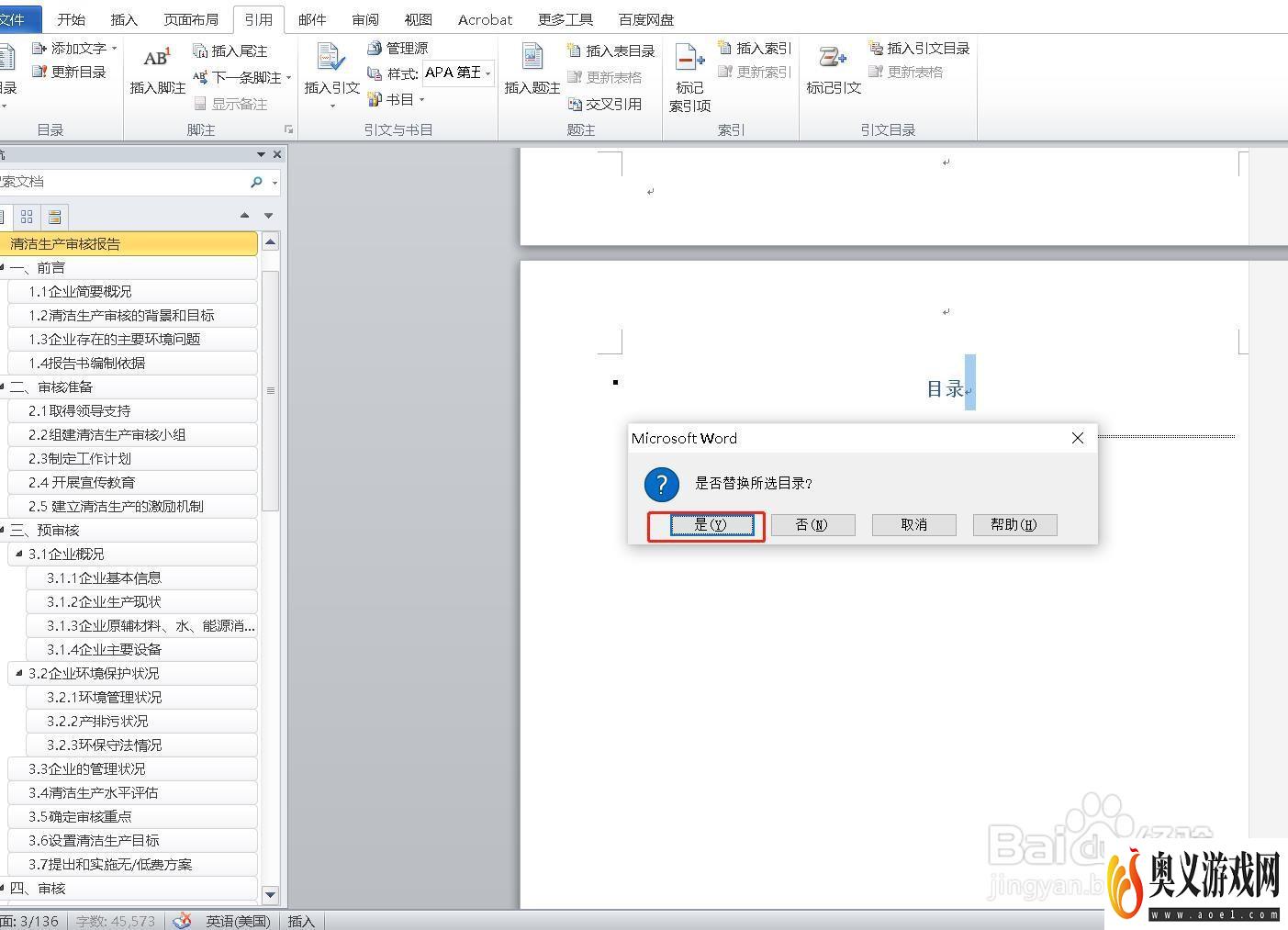The height and width of the screenshot is (930, 1288).
Task: Collapse the 3.1企业概况 heading
Action: [19, 553]
